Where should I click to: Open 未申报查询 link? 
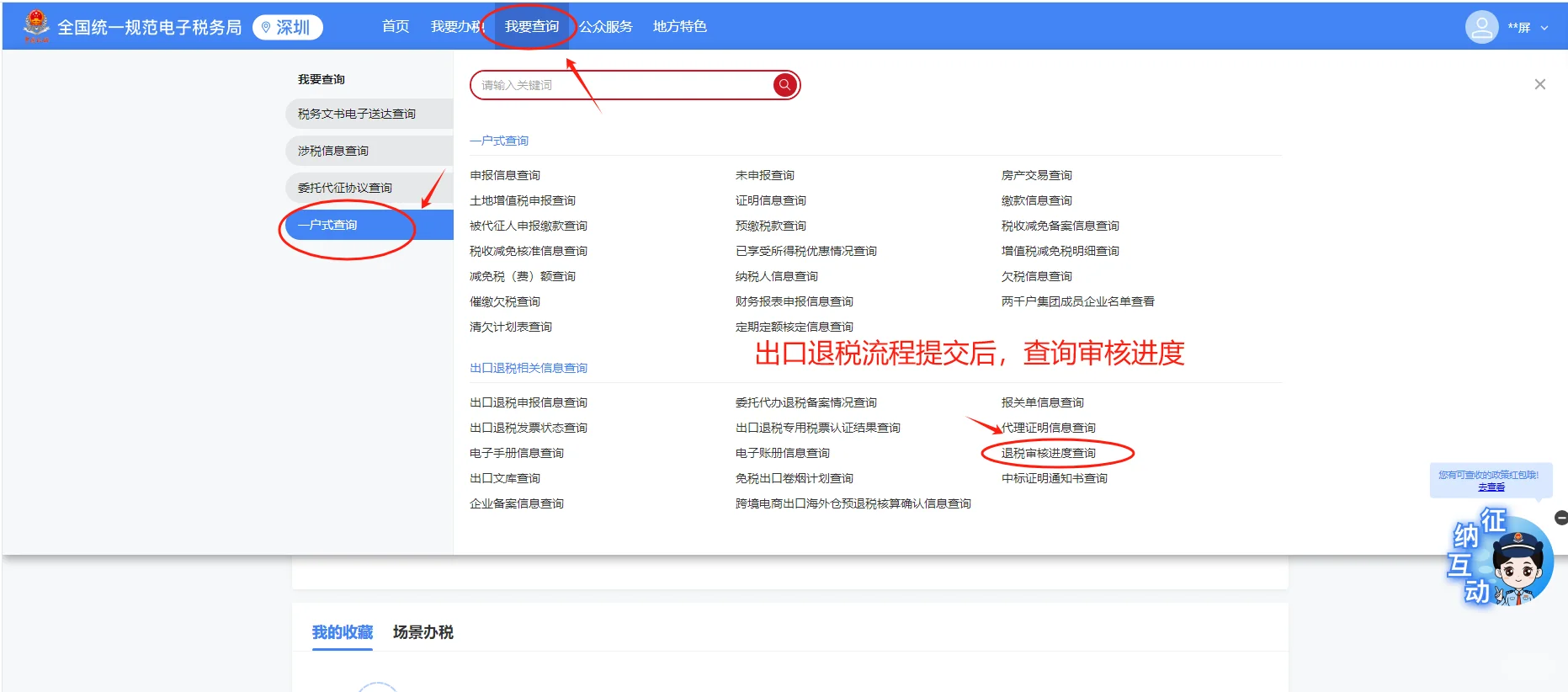coord(765,175)
